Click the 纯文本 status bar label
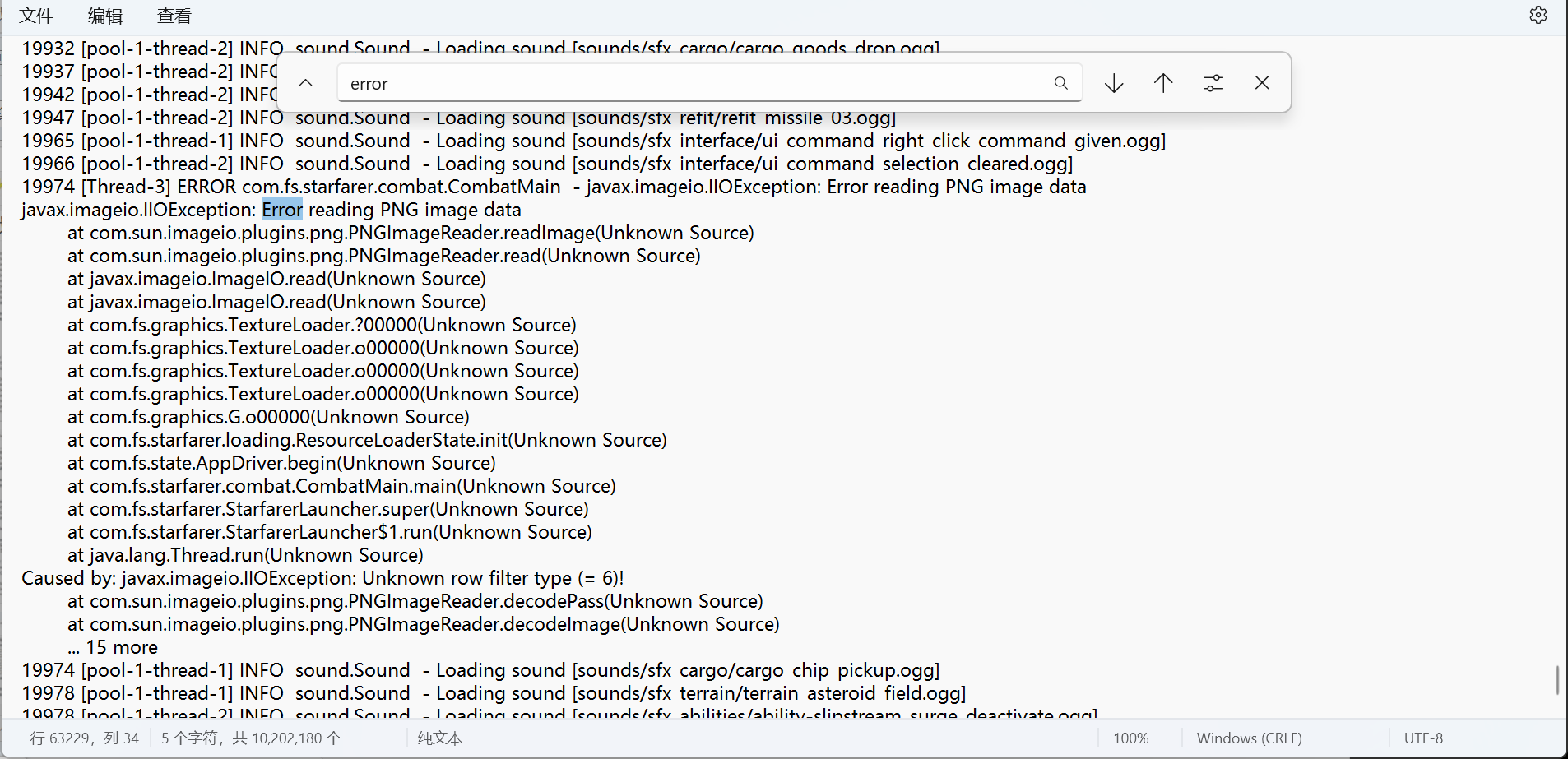The width and height of the screenshot is (1568, 759). point(440,738)
